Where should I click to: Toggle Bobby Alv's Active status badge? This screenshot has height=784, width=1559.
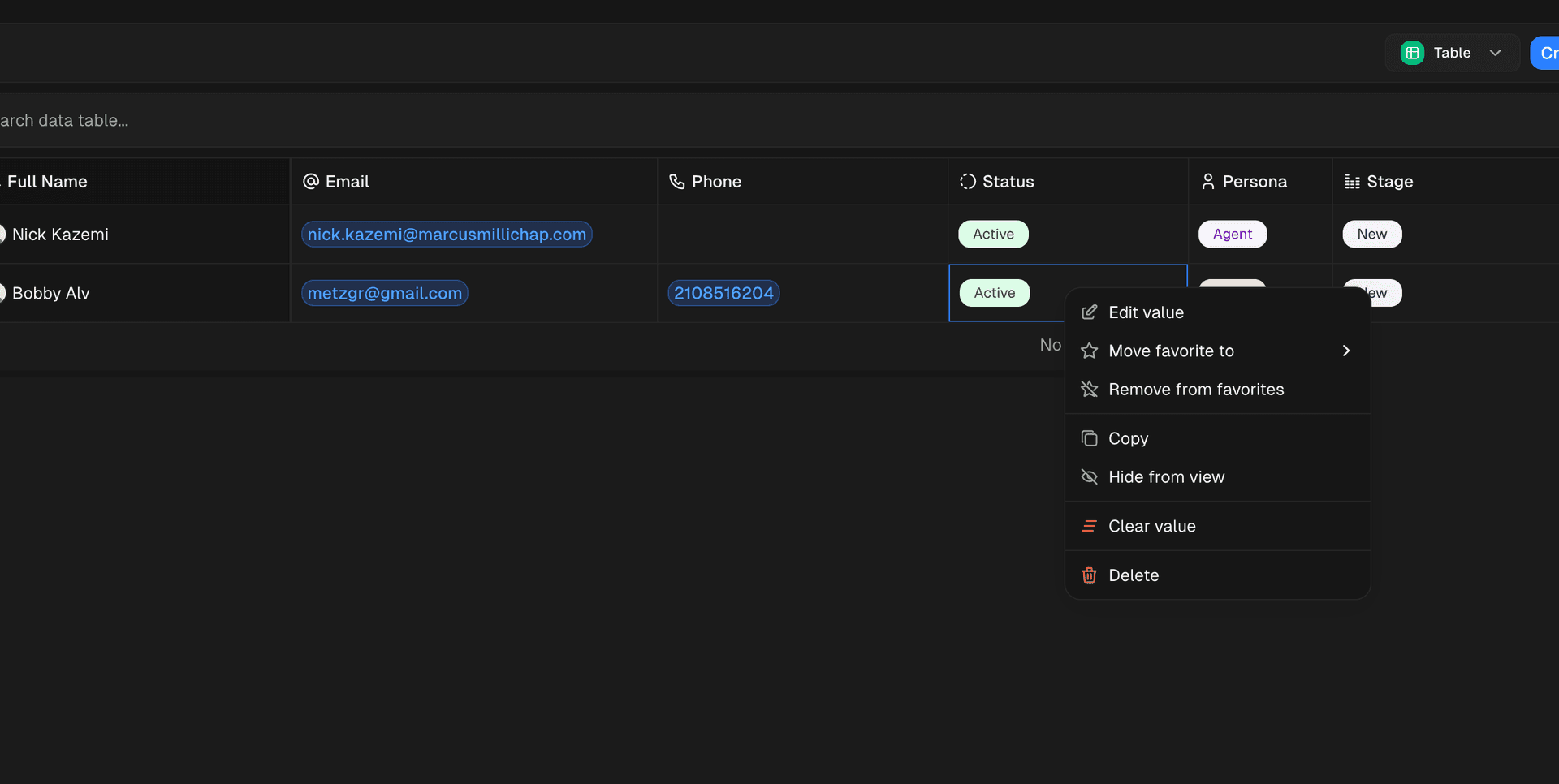pos(993,293)
